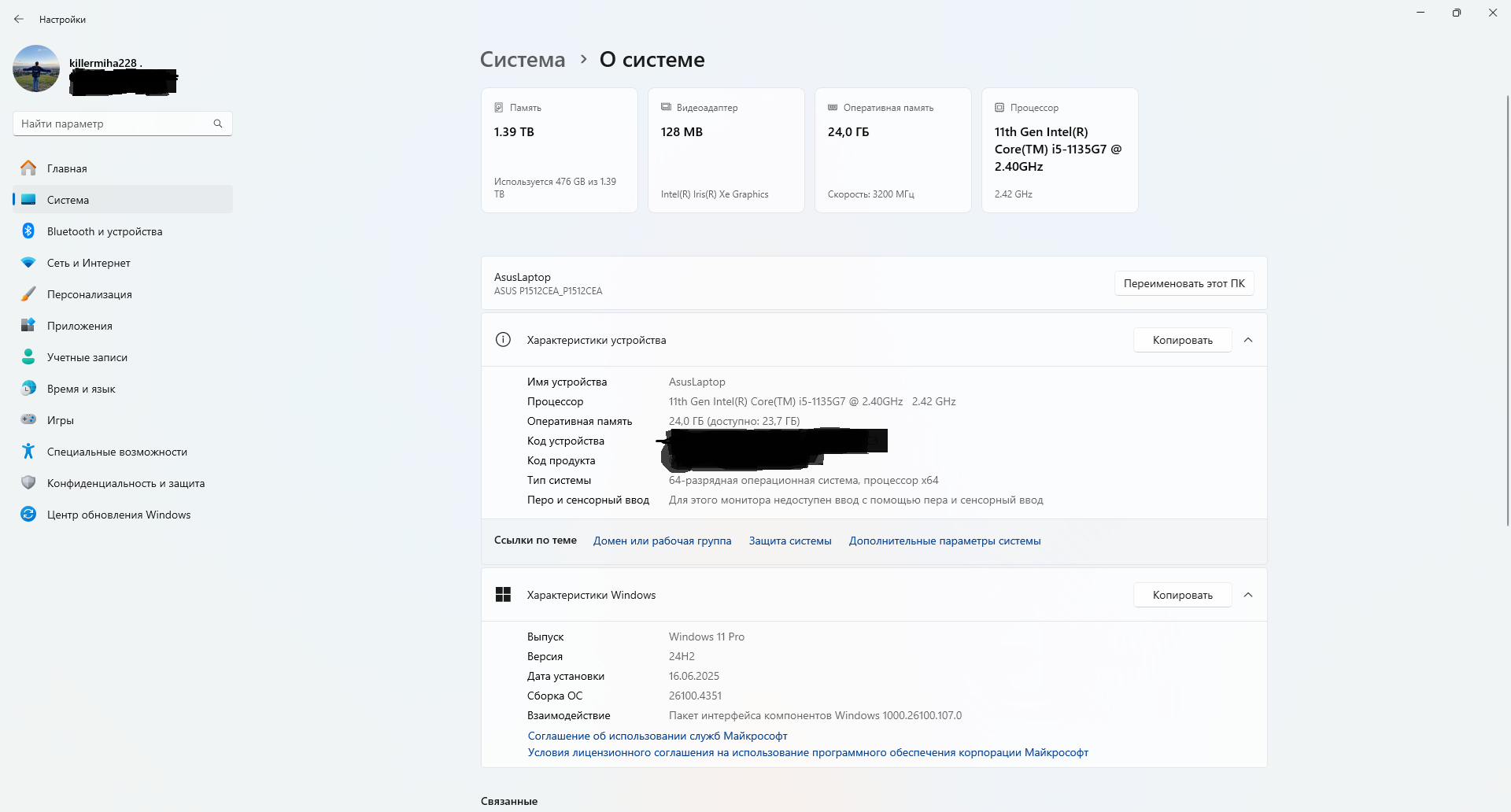The image size is (1511, 812).
Task: Click the Память storage card icon
Action: point(498,107)
